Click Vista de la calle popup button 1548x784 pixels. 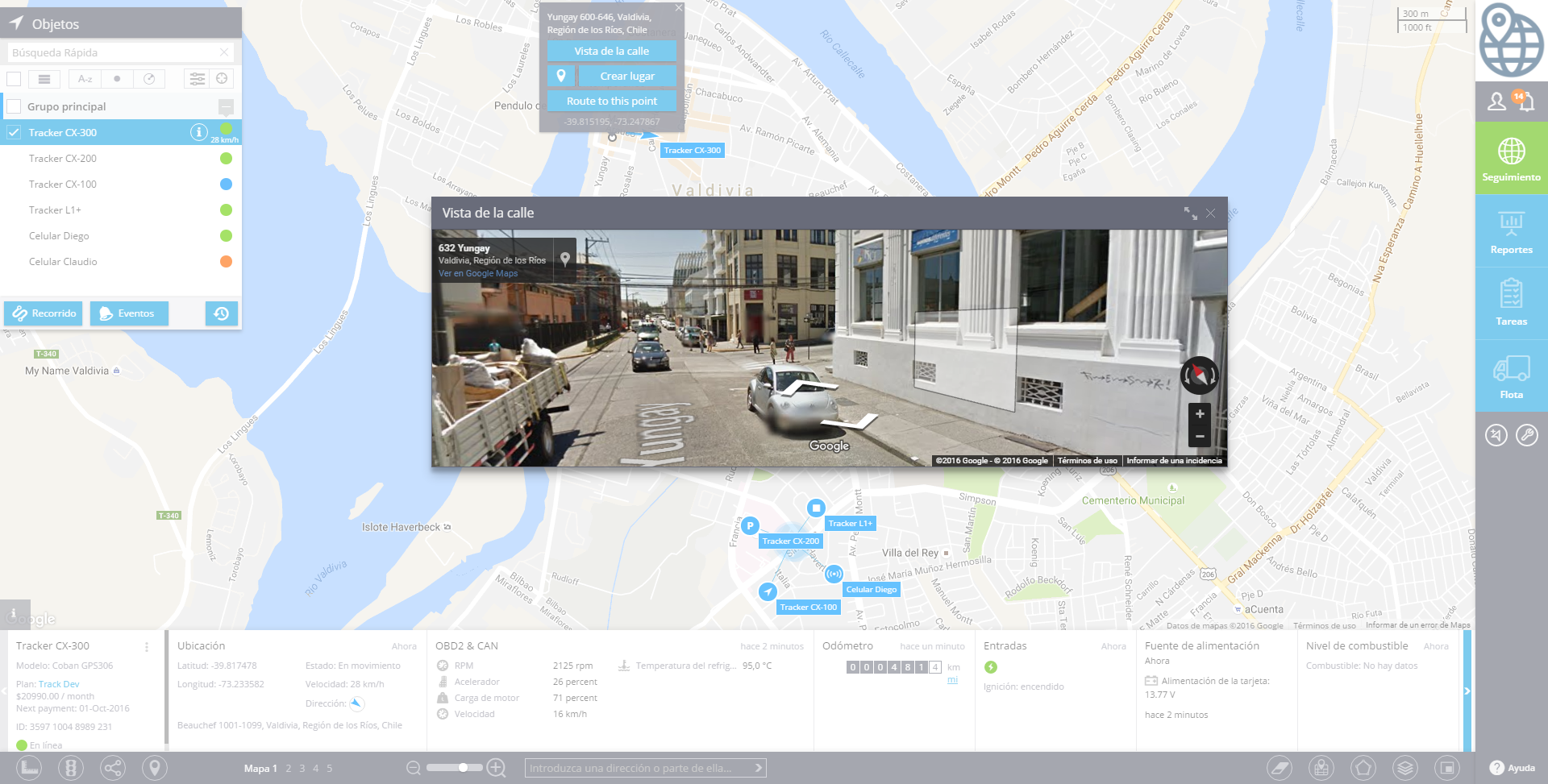(x=611, y=51)
